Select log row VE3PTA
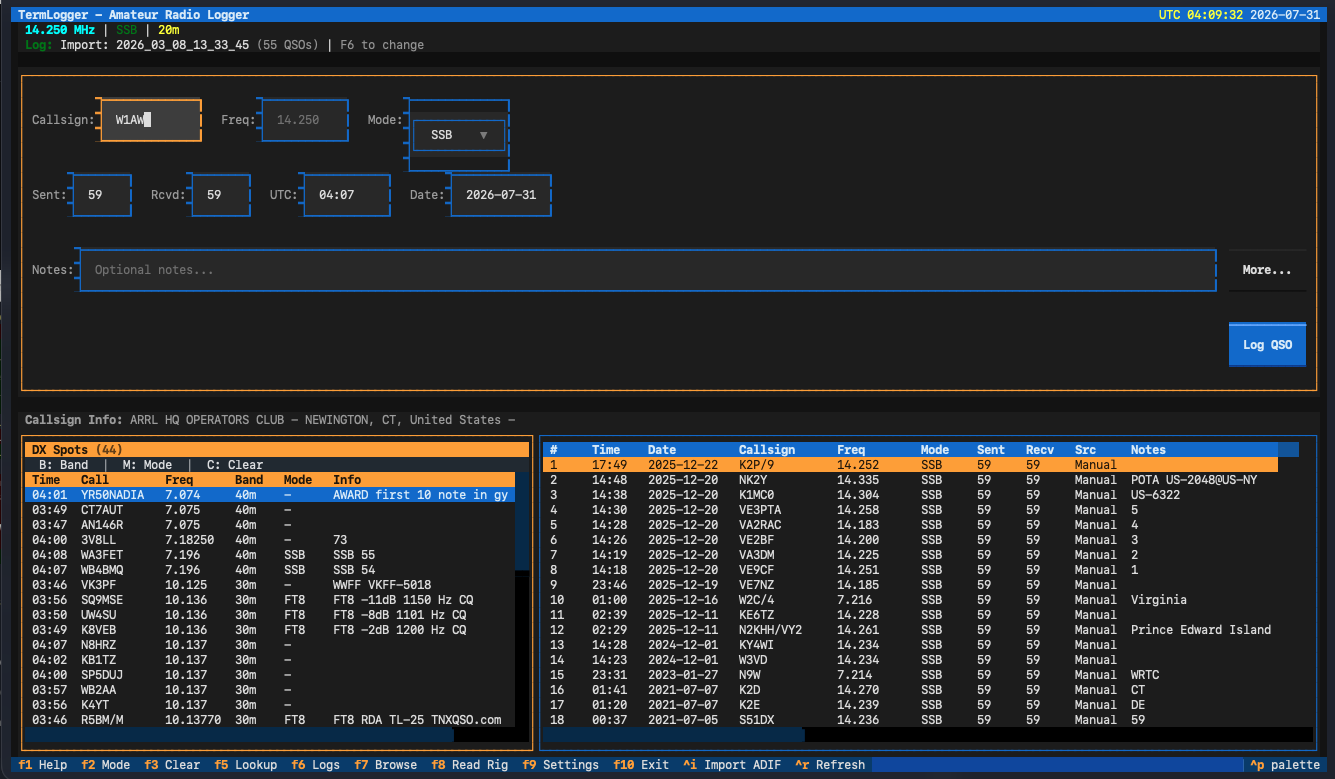The image size is (1335, 779). pyautogui.click(x=910, y=510)
